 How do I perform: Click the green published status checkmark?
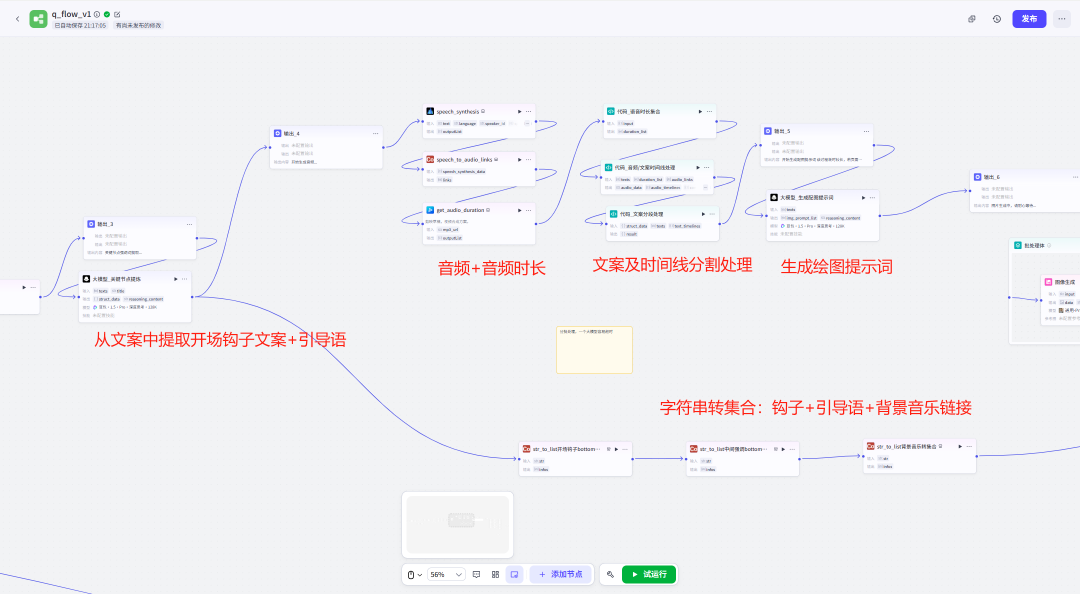107,14
